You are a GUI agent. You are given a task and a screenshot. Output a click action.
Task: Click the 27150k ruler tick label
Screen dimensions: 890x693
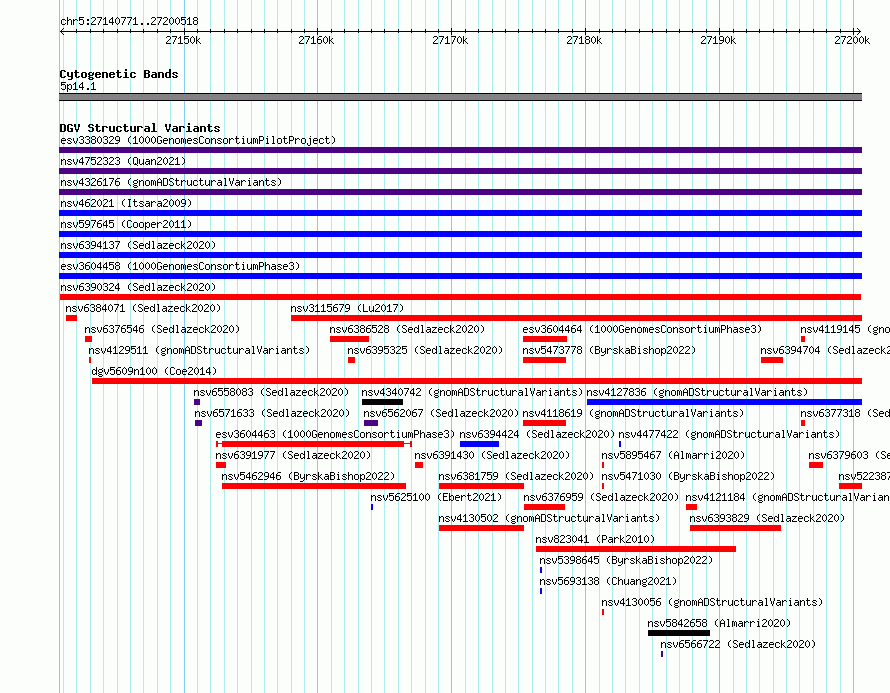pos(183,40)
